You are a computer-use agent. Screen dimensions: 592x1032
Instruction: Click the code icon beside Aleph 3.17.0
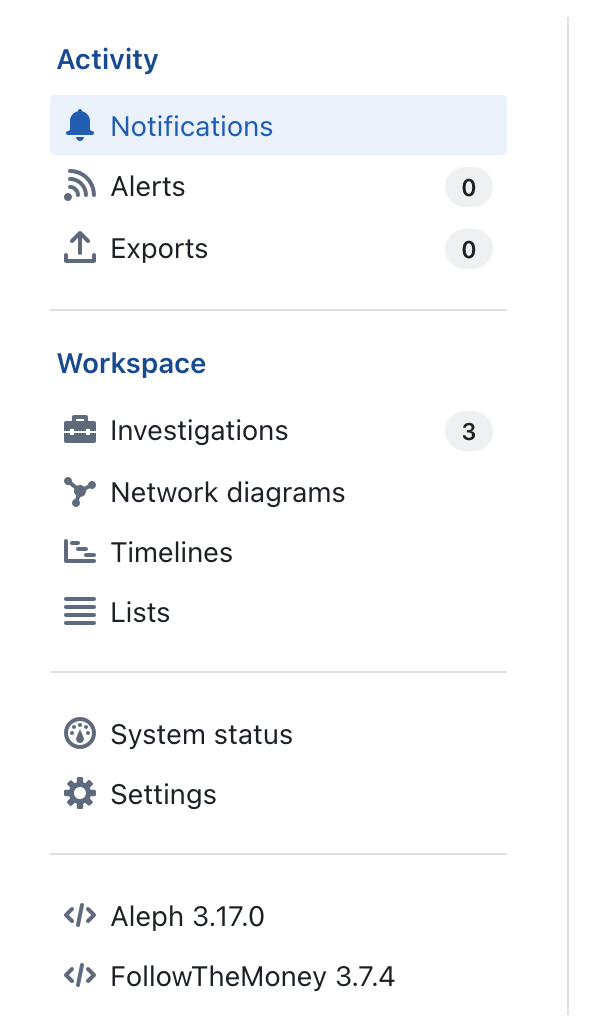80,916
